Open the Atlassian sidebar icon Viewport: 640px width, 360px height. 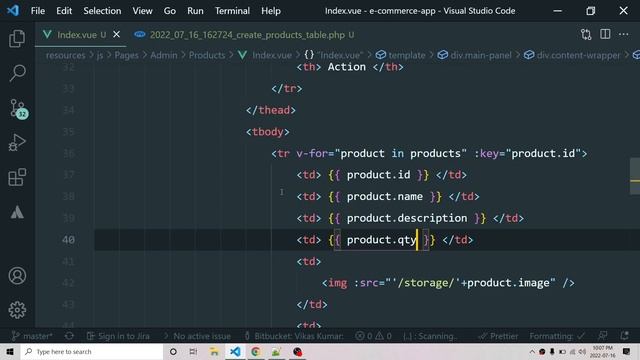[x=17, y=212]
